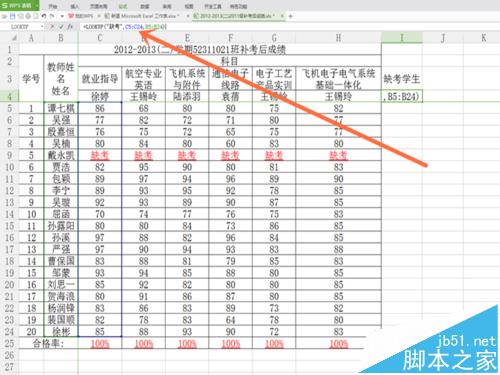Open the Insert Function fx icon
The image size is (500, 375).
[x=70, y=26]
